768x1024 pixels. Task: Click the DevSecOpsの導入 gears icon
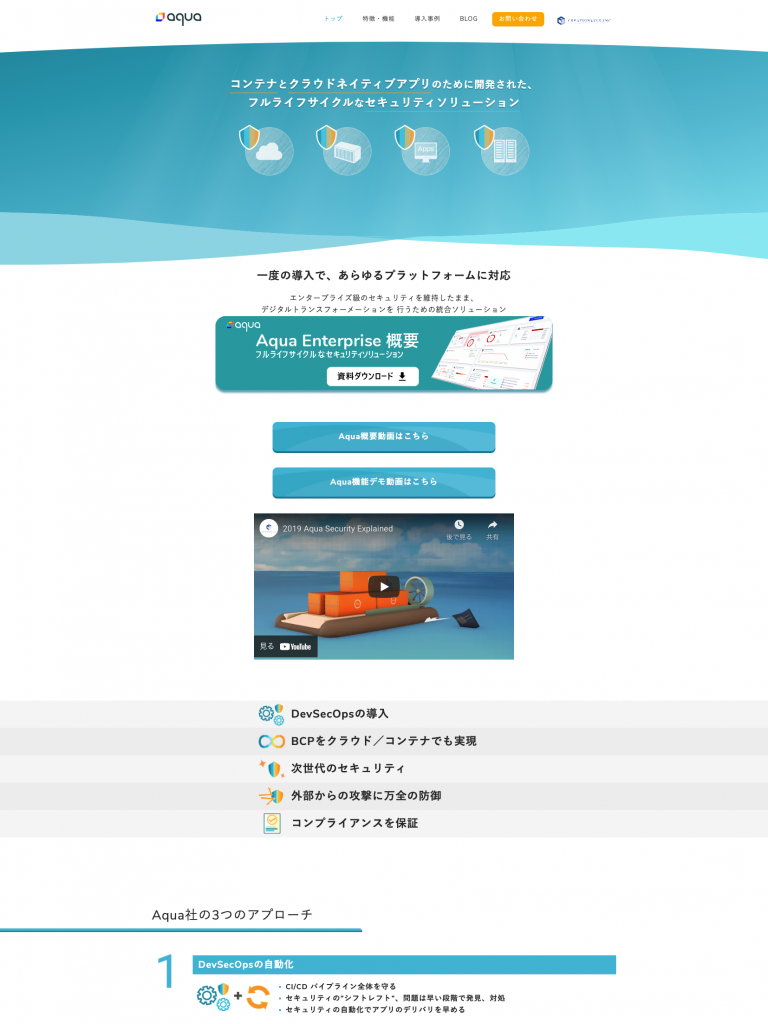coord(271,714)
